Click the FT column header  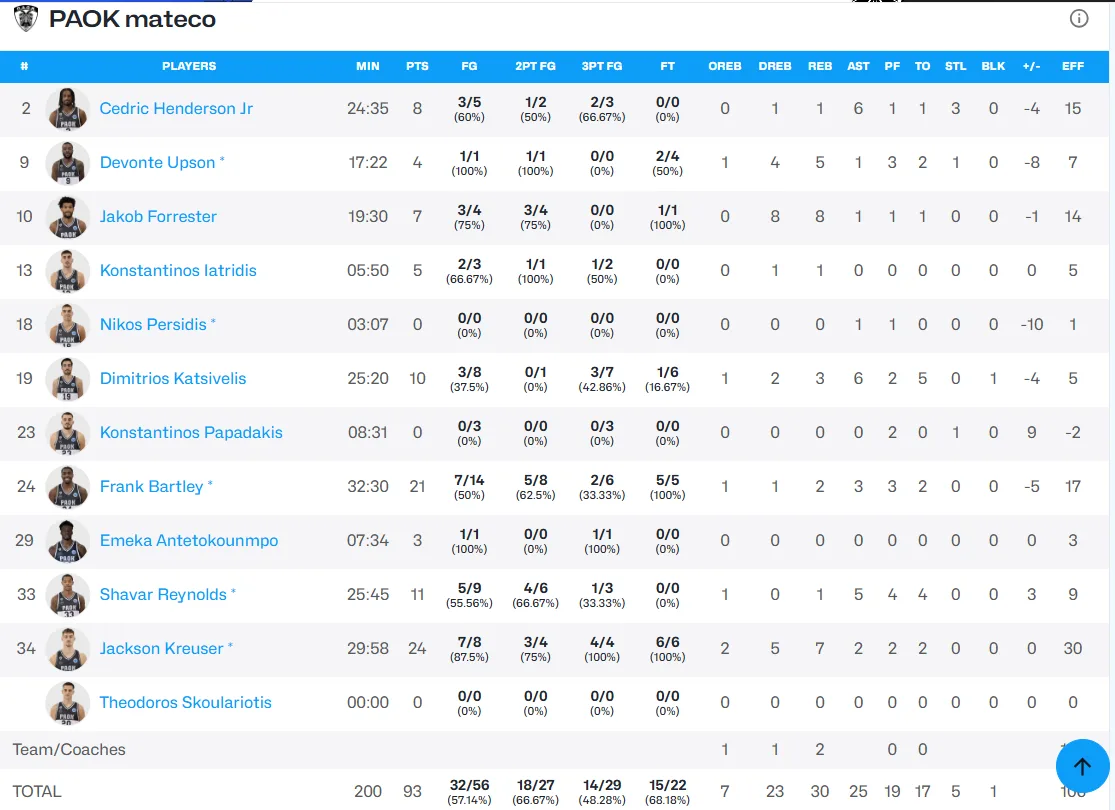tap(667, 66)
